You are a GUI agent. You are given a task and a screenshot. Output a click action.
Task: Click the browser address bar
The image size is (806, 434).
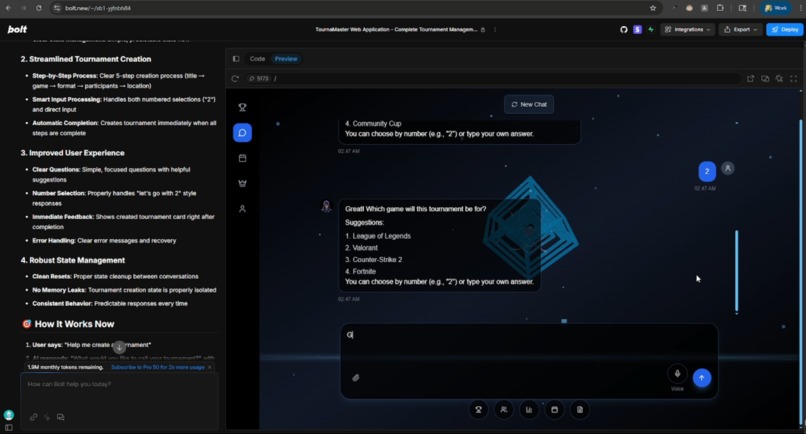click(355, 8)
